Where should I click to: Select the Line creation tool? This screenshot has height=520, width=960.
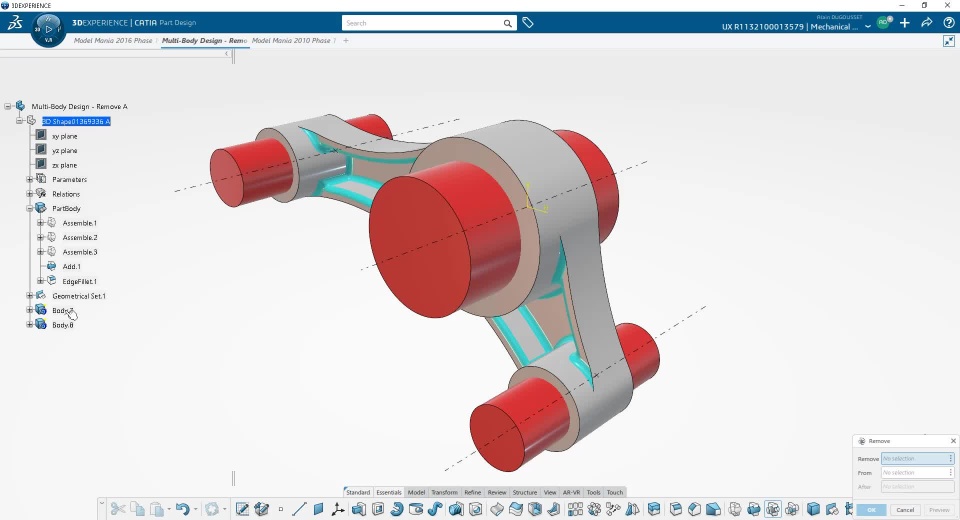(x=299, y=509)
